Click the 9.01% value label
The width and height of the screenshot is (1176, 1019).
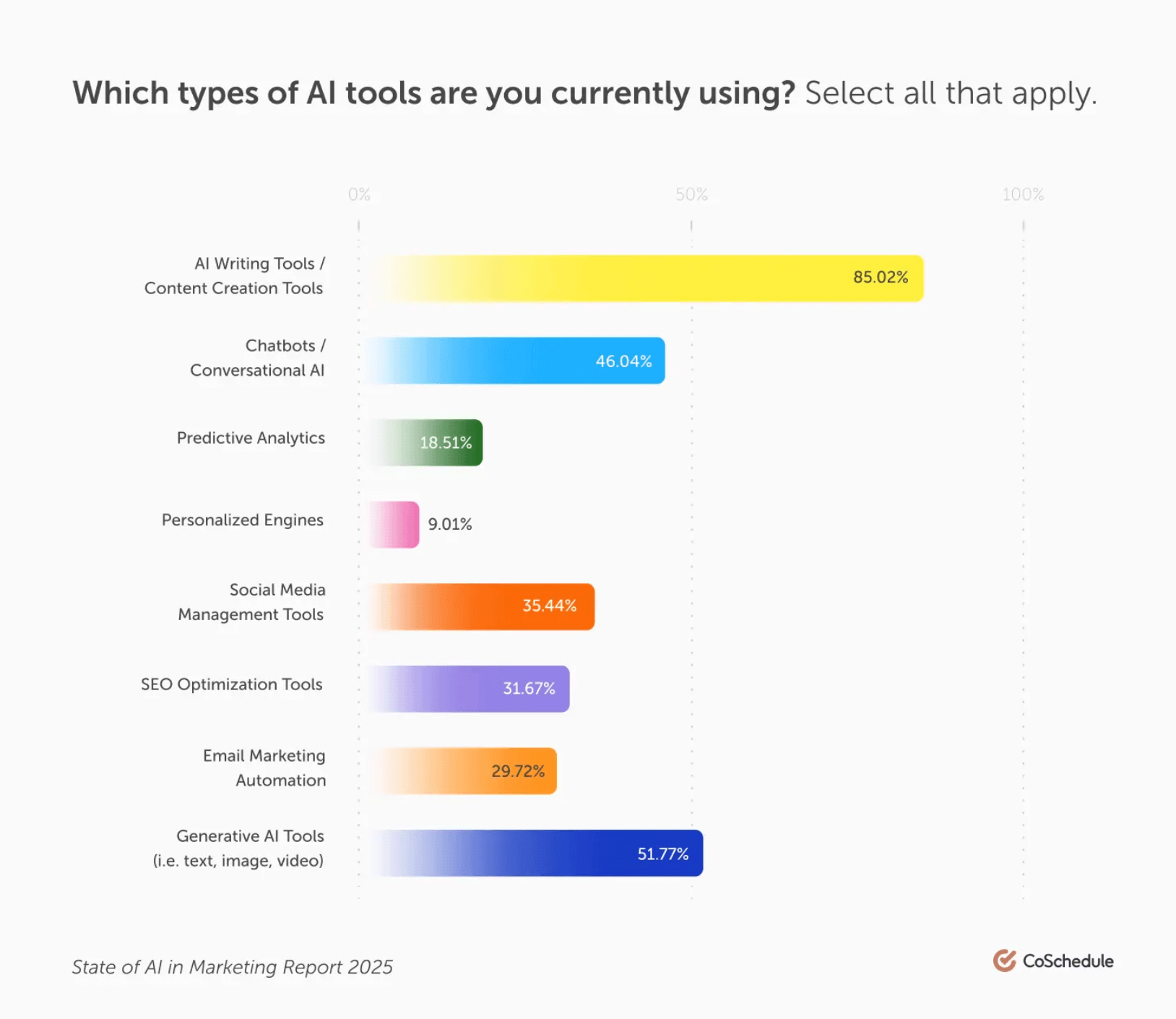(x=450, y=525)
